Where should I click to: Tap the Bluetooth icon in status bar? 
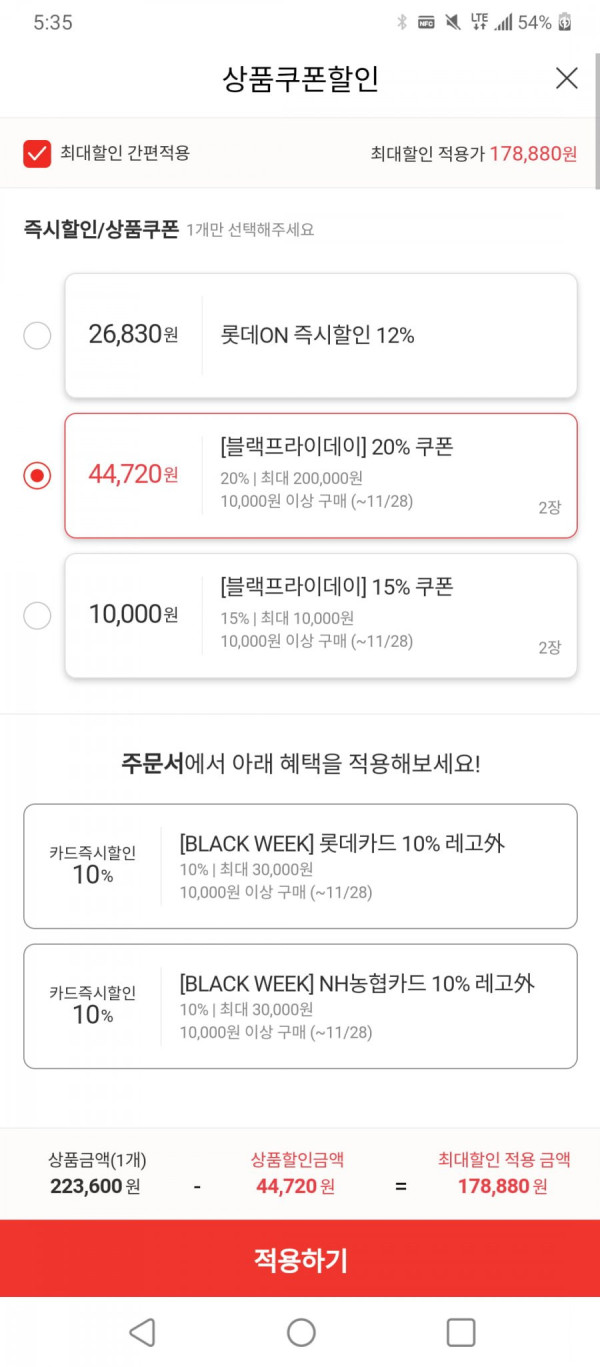[x=402, y=22]
